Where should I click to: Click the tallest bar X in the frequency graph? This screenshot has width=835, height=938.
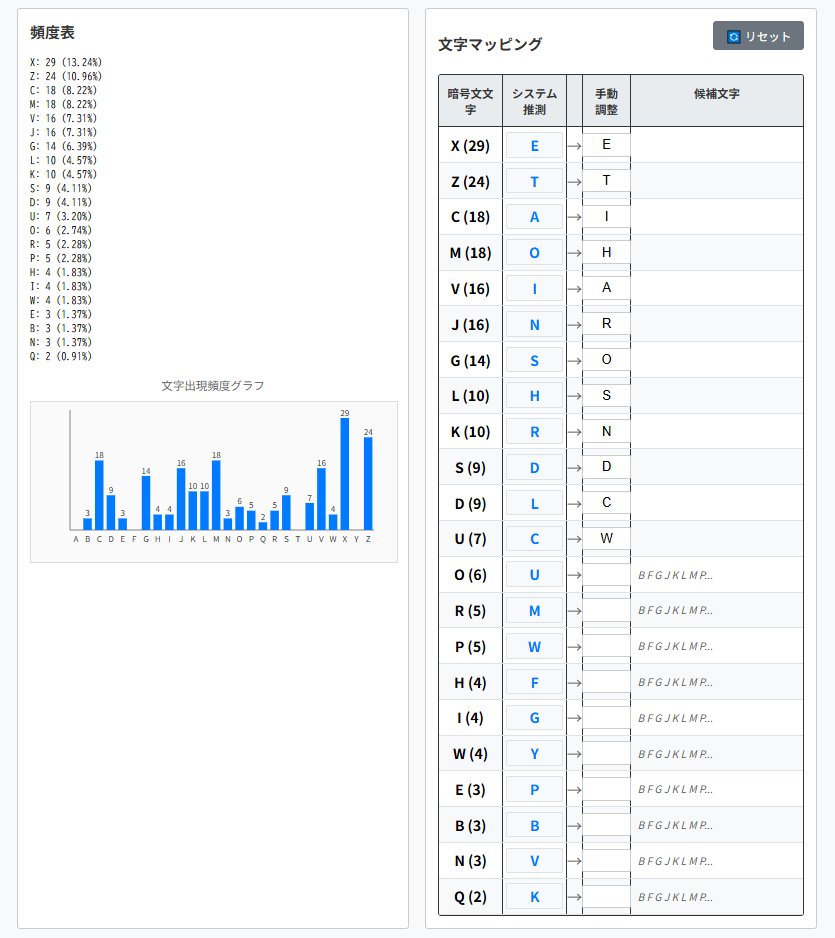345,474
